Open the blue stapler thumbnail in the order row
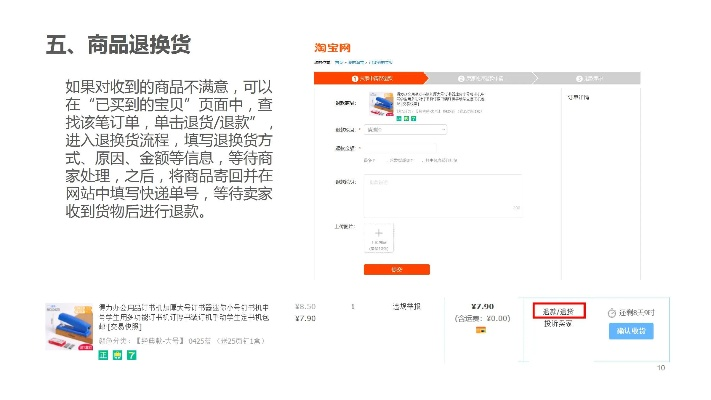This screenshot has width=711, height=400. click(x=69, y=327)
